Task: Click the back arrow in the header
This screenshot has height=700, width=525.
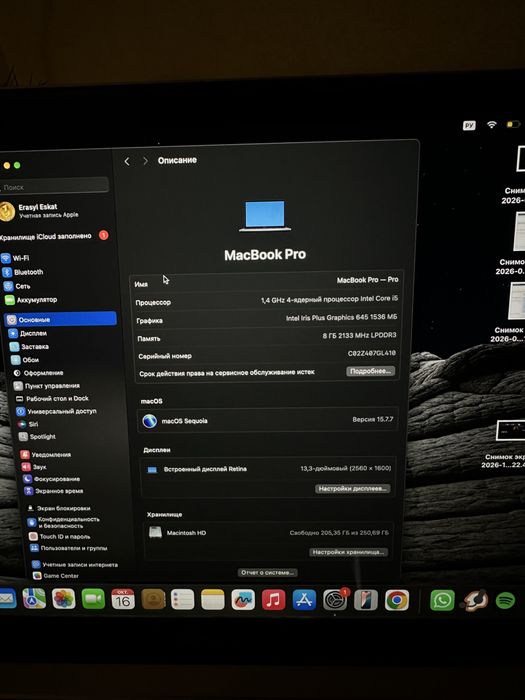Action: 127,161
